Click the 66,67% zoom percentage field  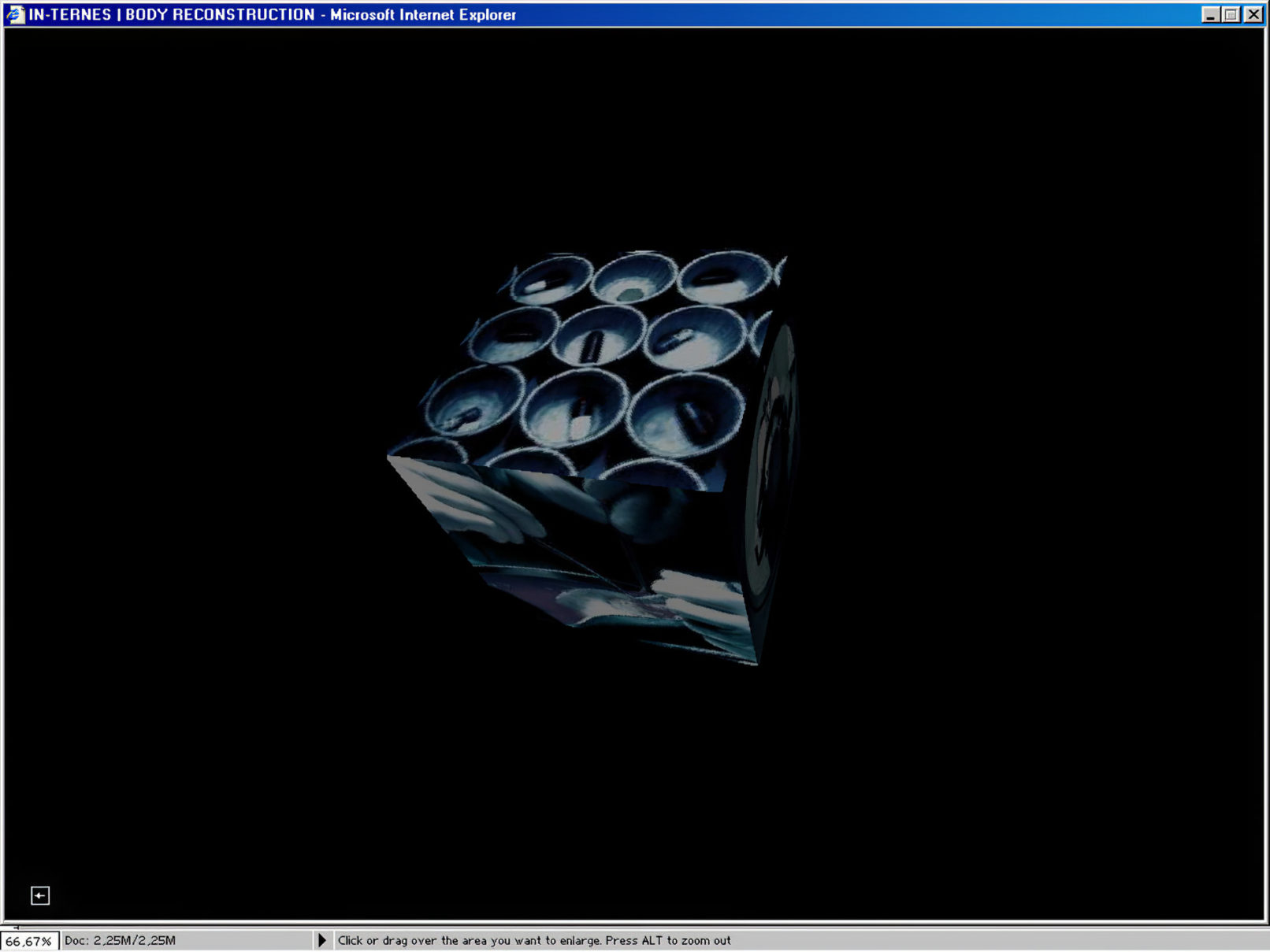tap(29, 941)
